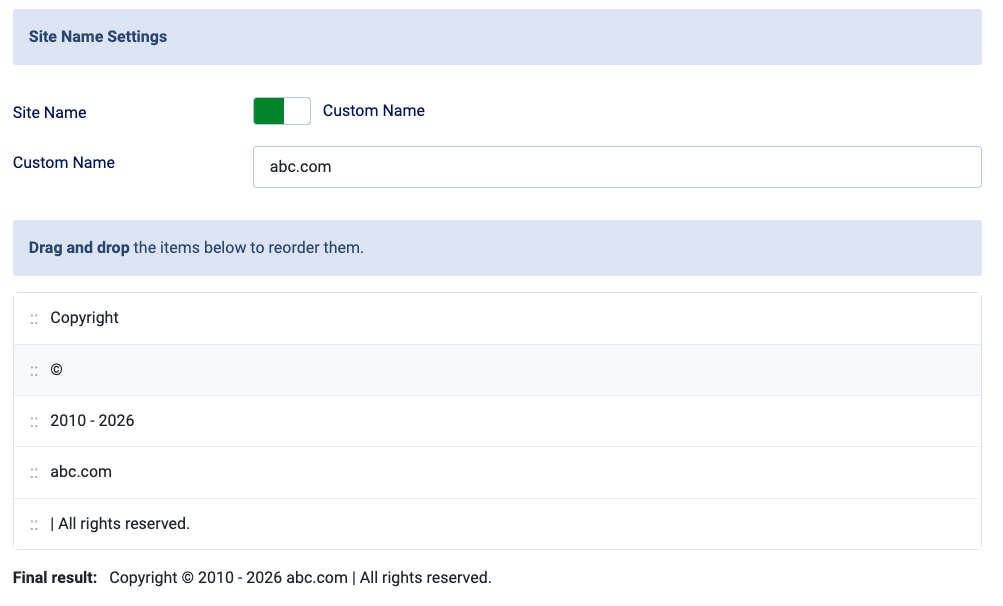
Task: Click the Custom Name label beside the switch
Action: 373,111
